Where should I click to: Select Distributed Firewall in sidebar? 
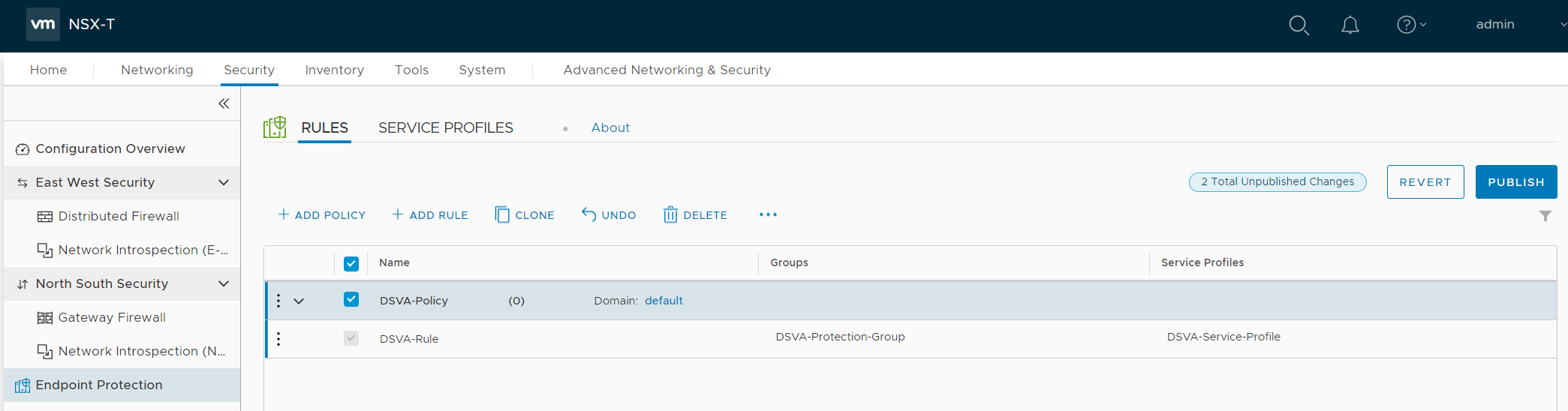coord(119,216)
